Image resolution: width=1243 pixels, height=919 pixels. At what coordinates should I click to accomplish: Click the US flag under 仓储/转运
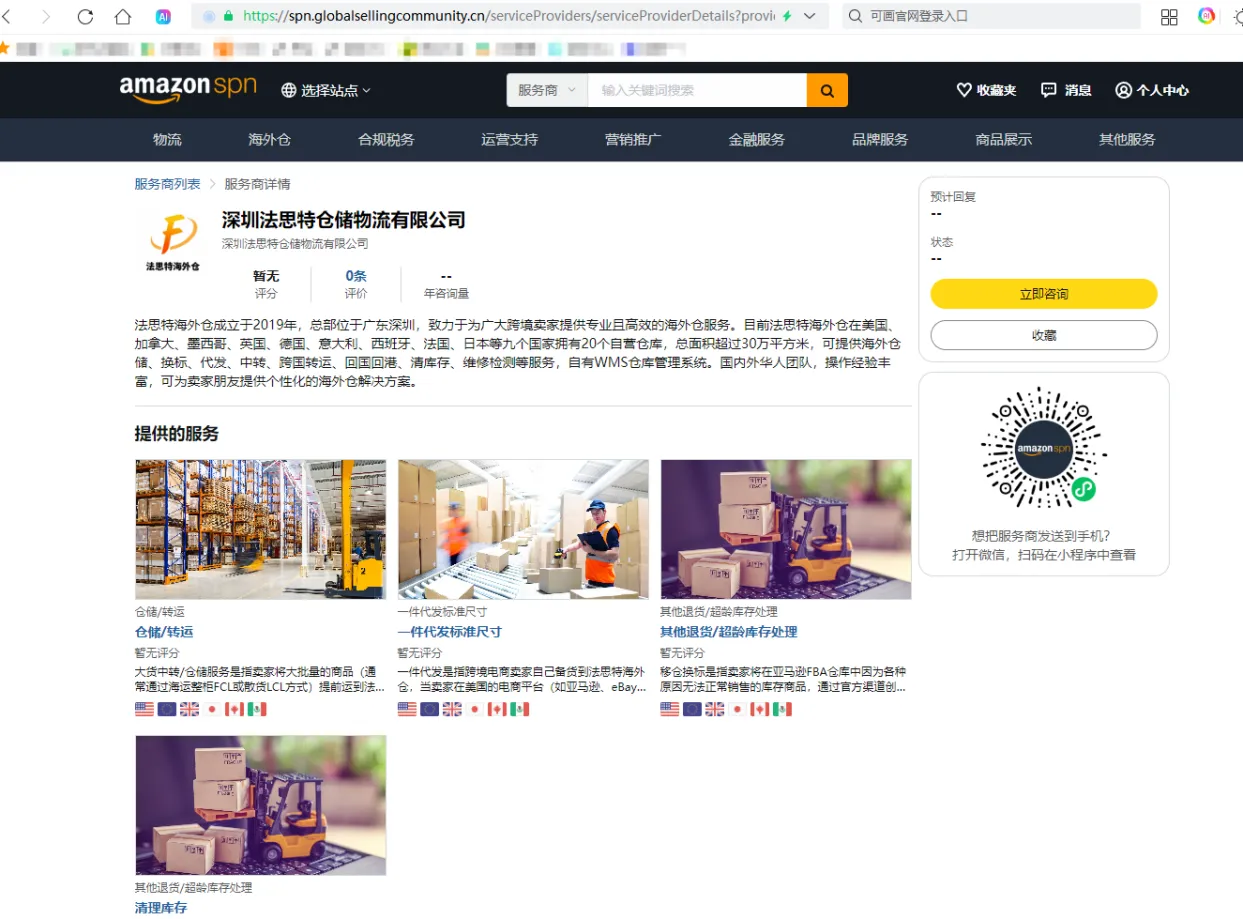[x=144, y=709]
